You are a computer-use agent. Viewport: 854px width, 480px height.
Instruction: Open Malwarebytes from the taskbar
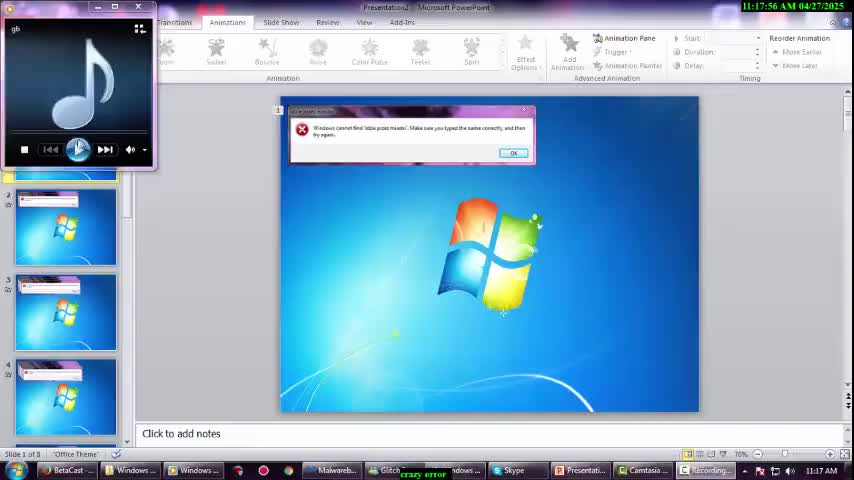tap(332, 470)
